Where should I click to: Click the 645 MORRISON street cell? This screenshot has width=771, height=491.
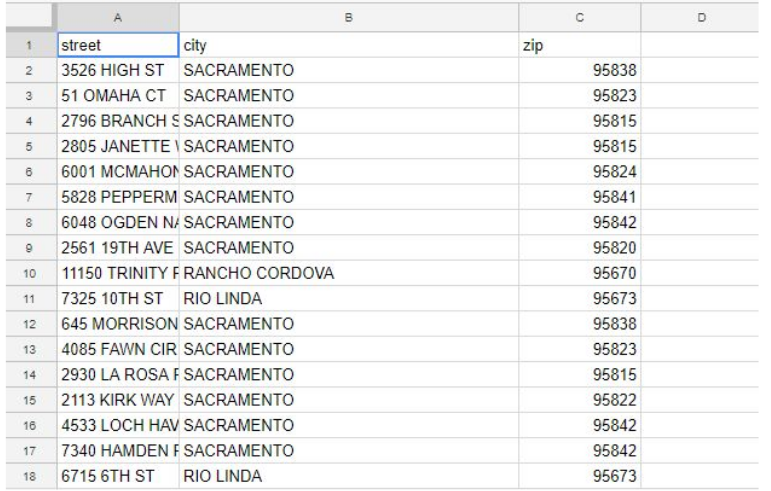118,324
